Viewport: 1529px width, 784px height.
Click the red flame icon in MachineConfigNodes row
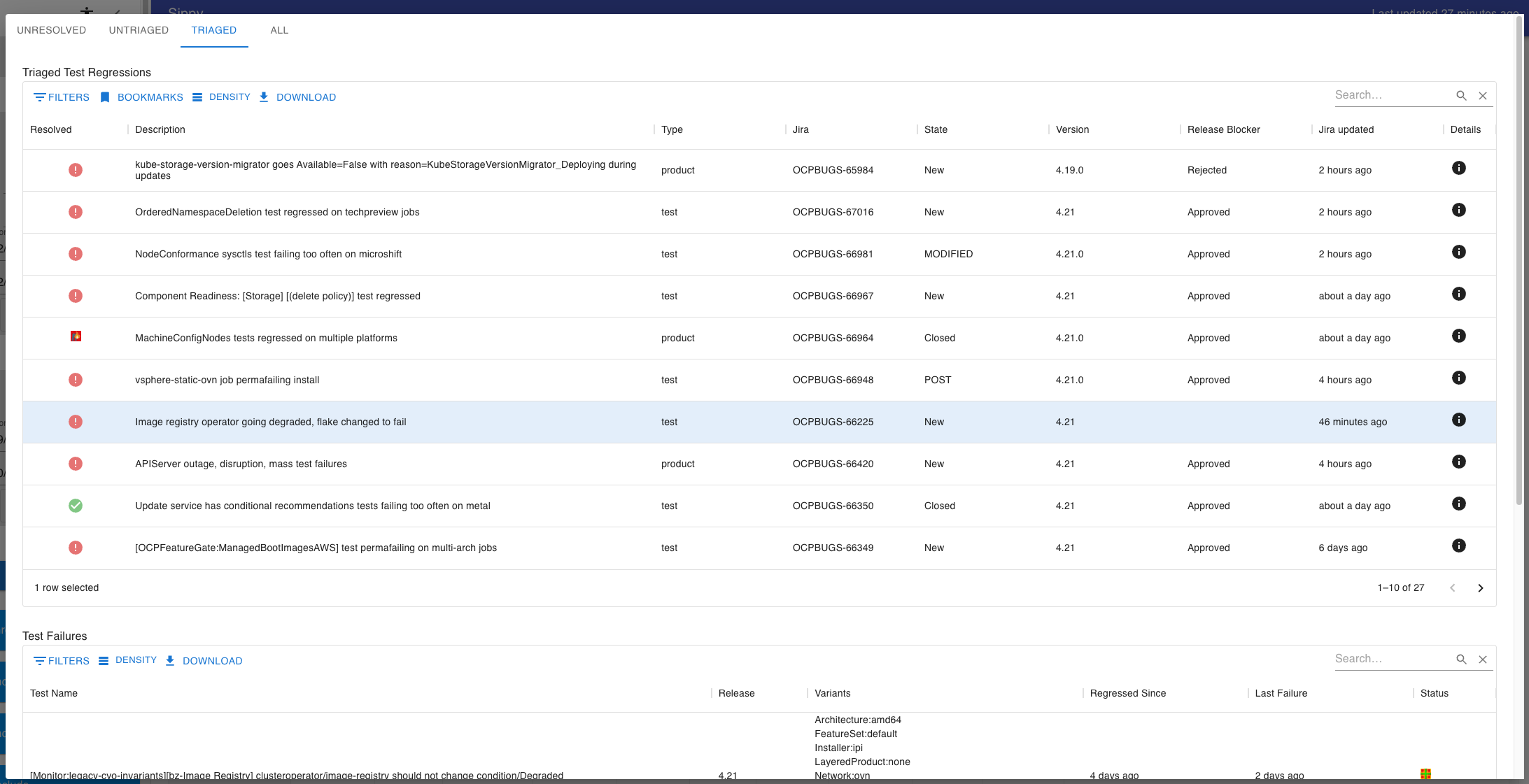tap(76, 336)
